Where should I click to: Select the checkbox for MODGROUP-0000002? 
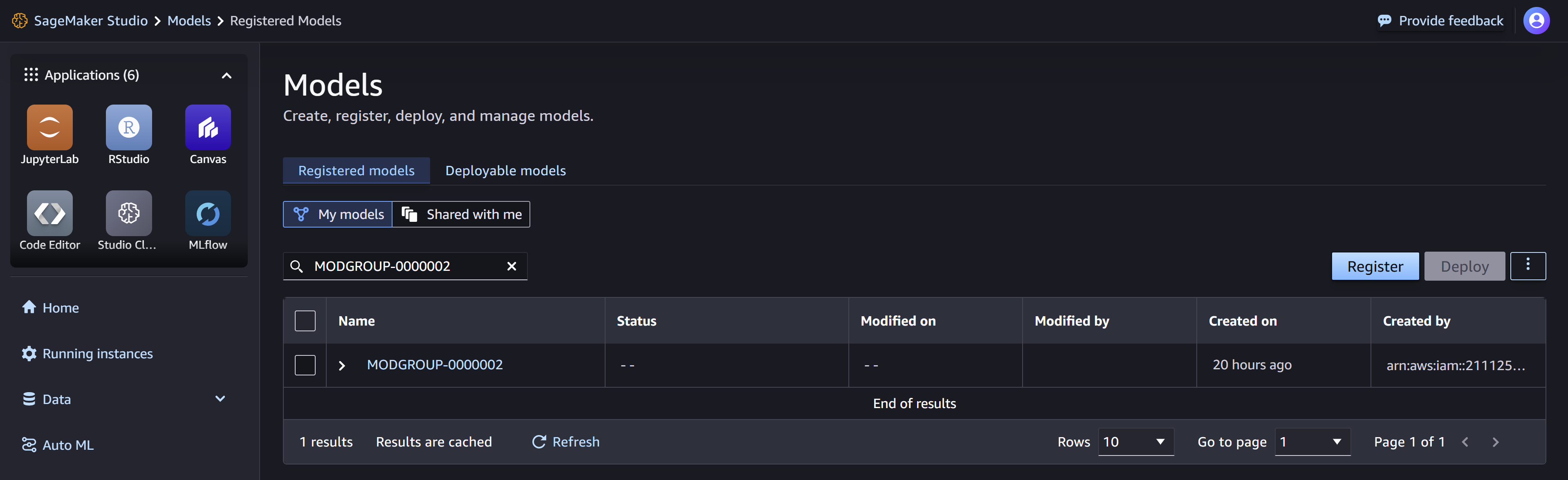(305, 365)
